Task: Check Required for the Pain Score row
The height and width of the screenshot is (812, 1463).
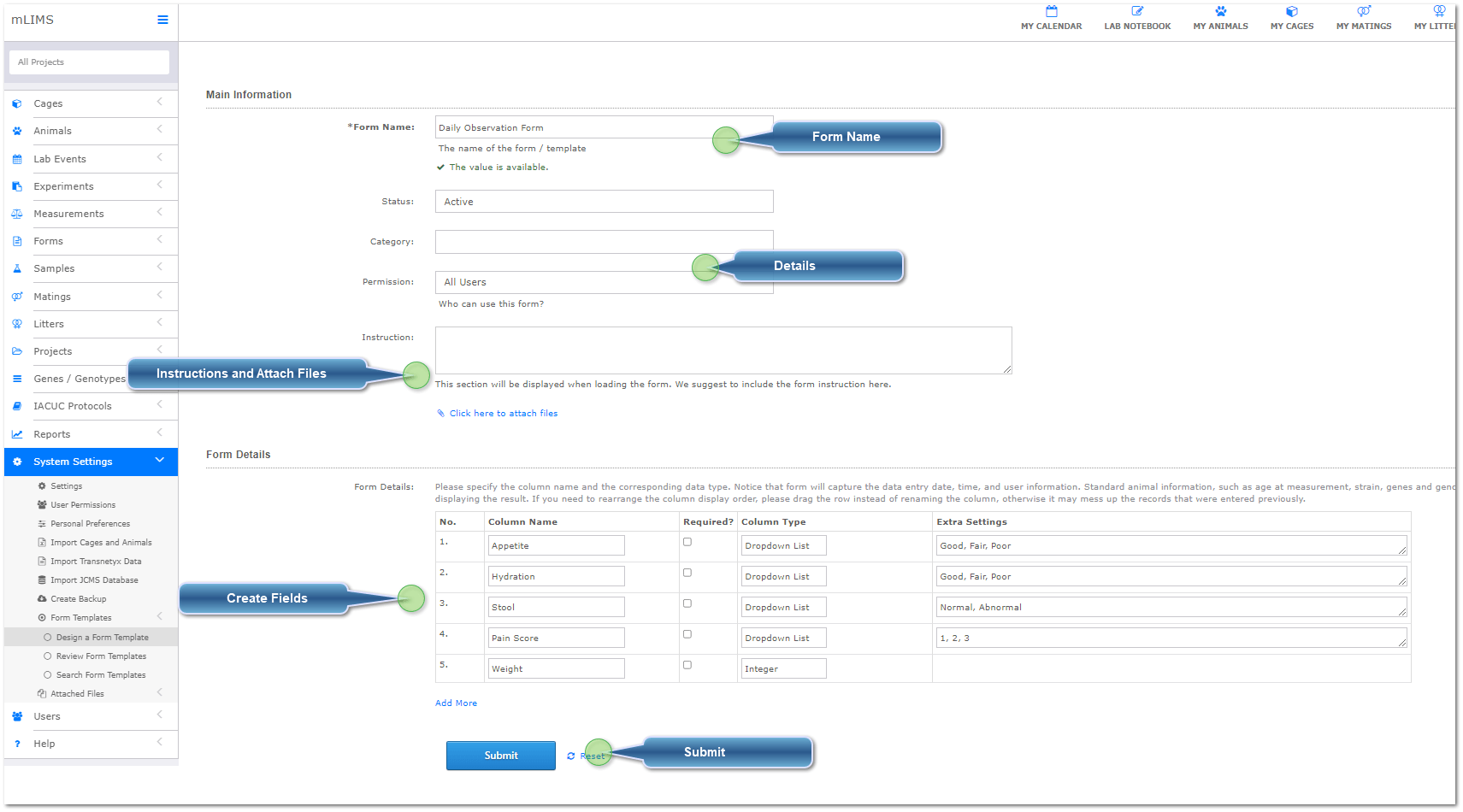Action: pos(687,633)
